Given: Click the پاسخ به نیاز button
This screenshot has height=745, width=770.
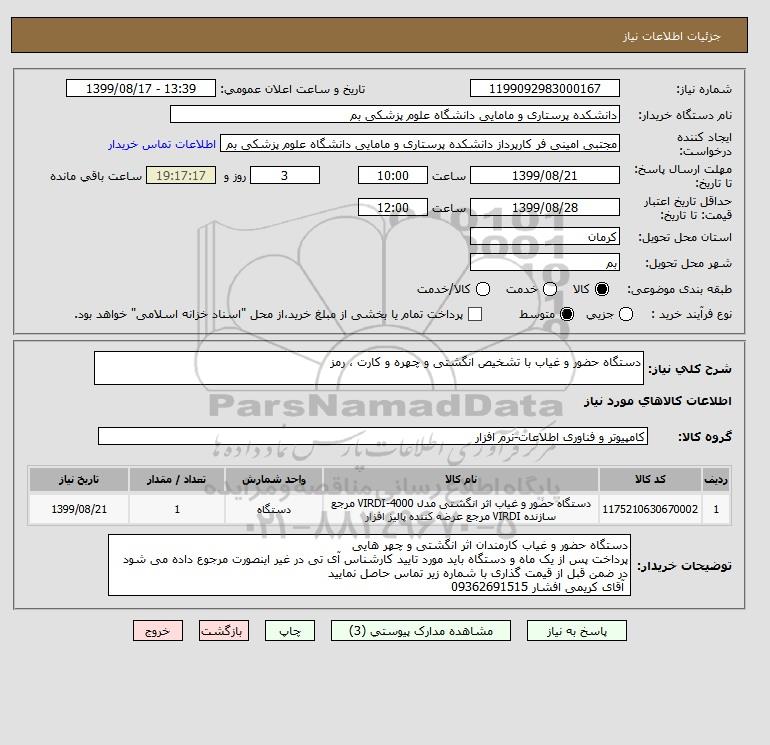Looking at the screenshot, I should tap(577, 631).
